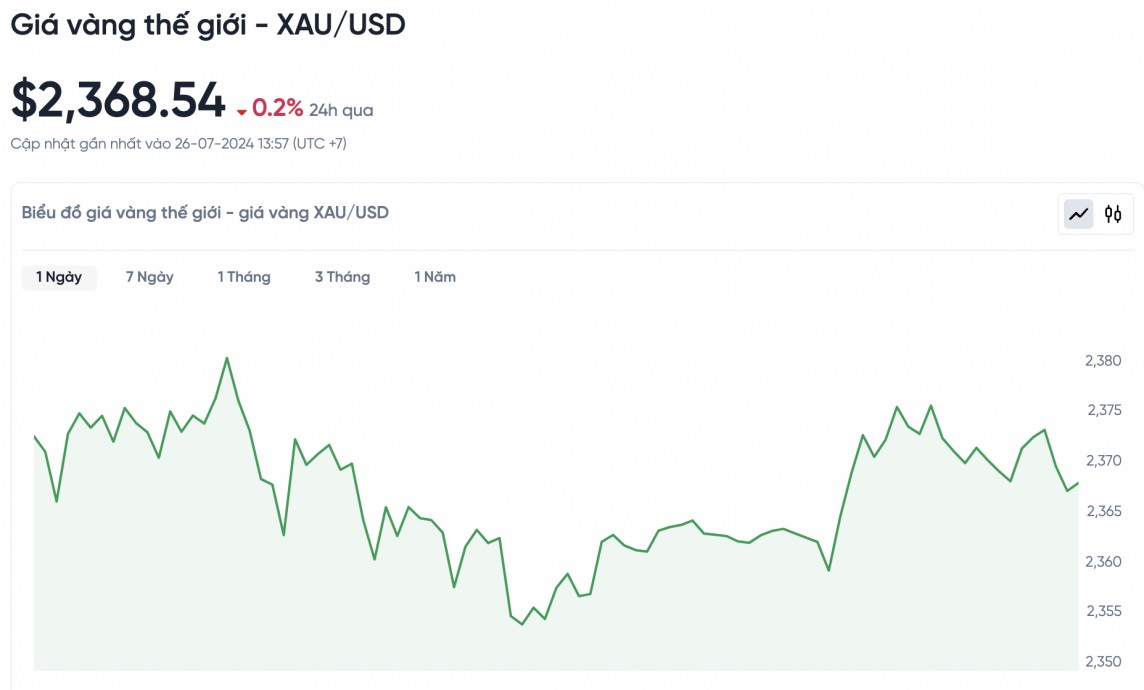
Task: Switch to line chart view icon
Action: point(1078,213)
